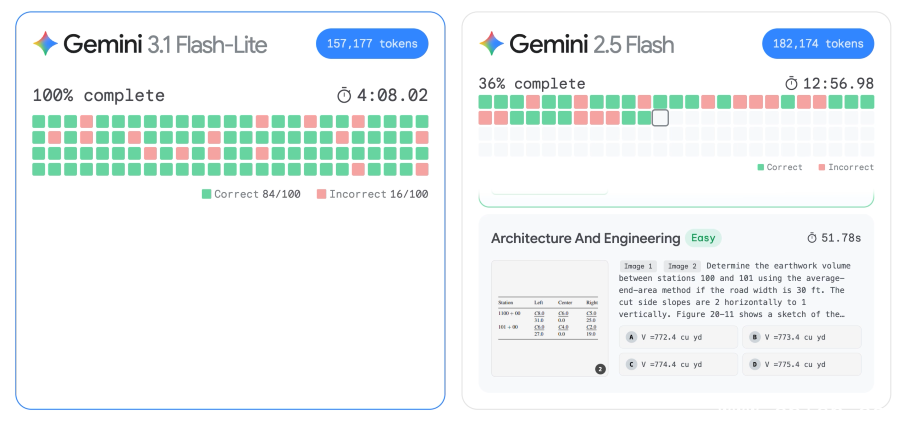Click the 157,177 tokens button

[372, 44]
